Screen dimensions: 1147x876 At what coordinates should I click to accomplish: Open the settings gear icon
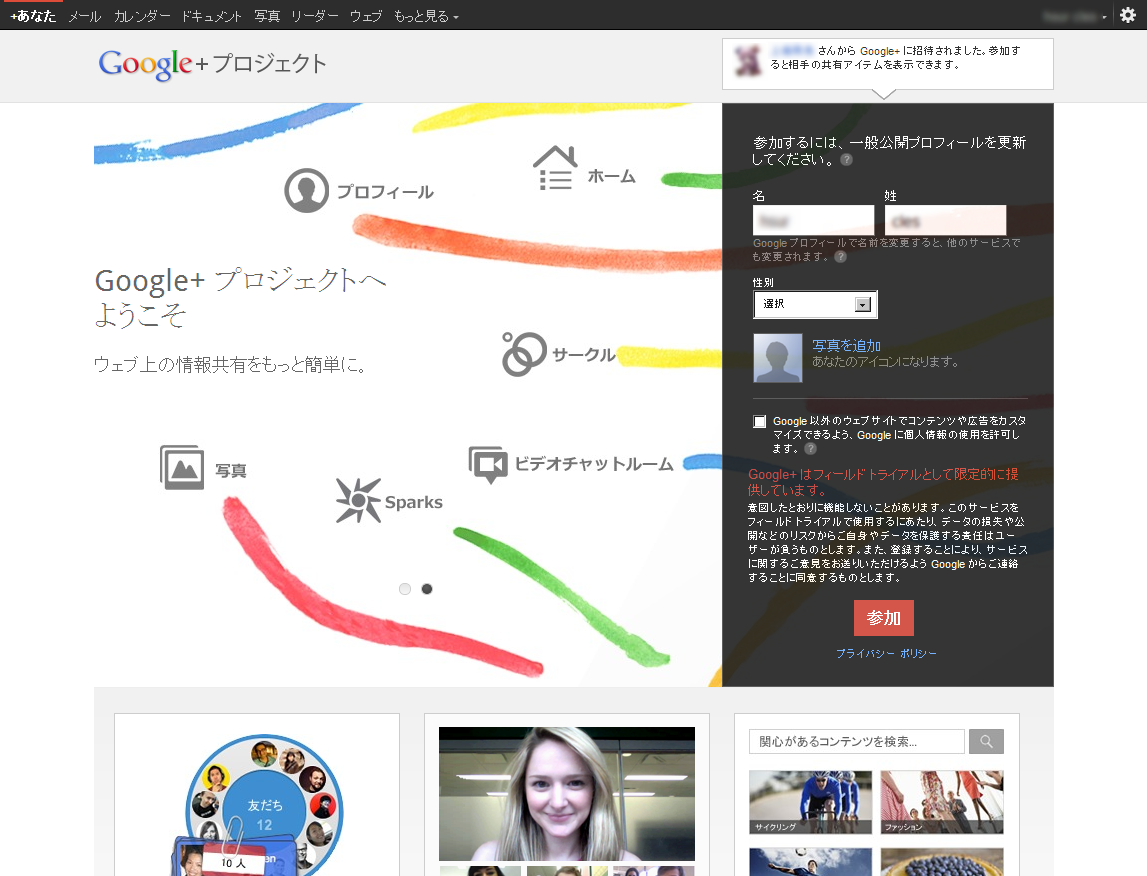(x=1128, y=15)
